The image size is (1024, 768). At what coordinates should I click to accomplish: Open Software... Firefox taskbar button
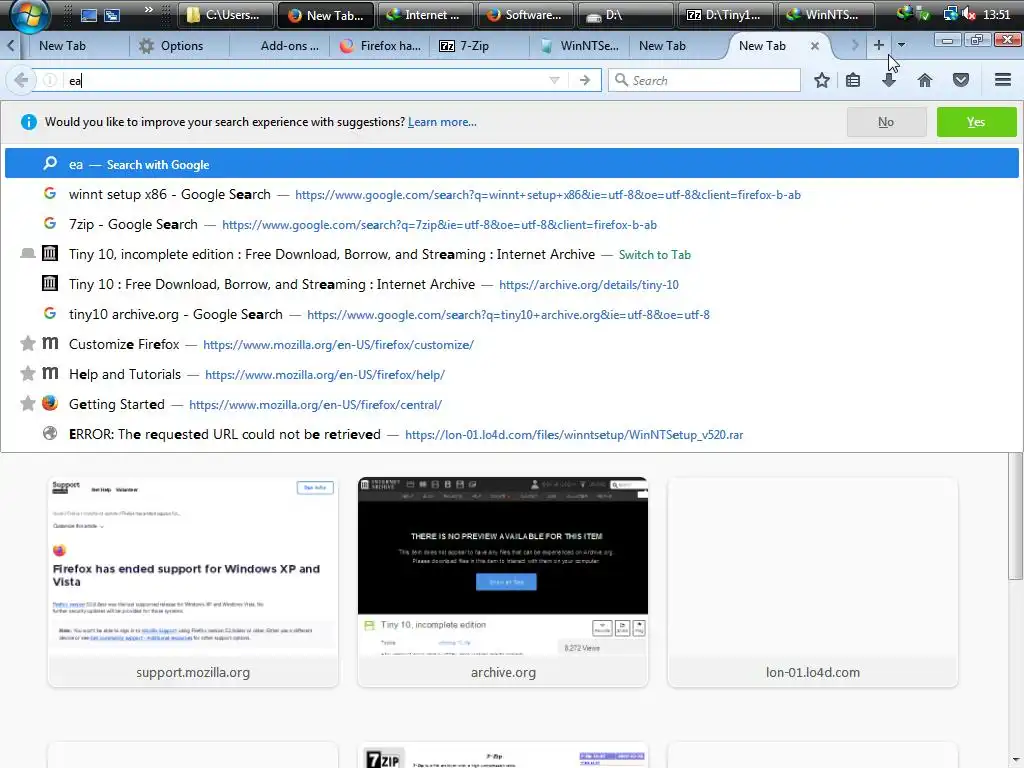pyautogui.click(x=524, y=15)
